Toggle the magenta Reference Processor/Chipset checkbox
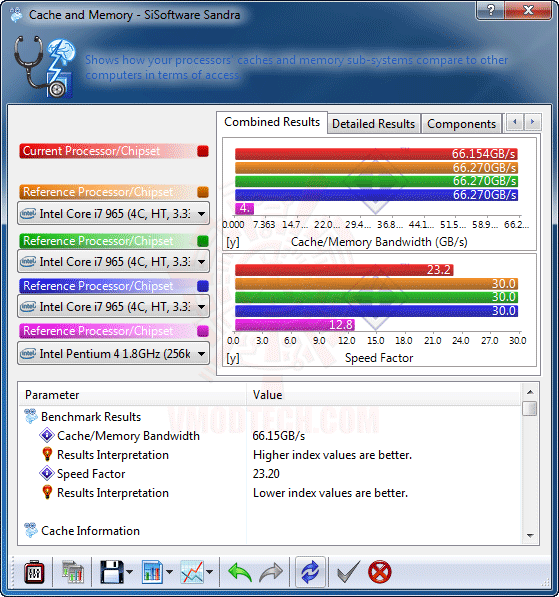Screen dimensions: 559x597 (203, 331)
